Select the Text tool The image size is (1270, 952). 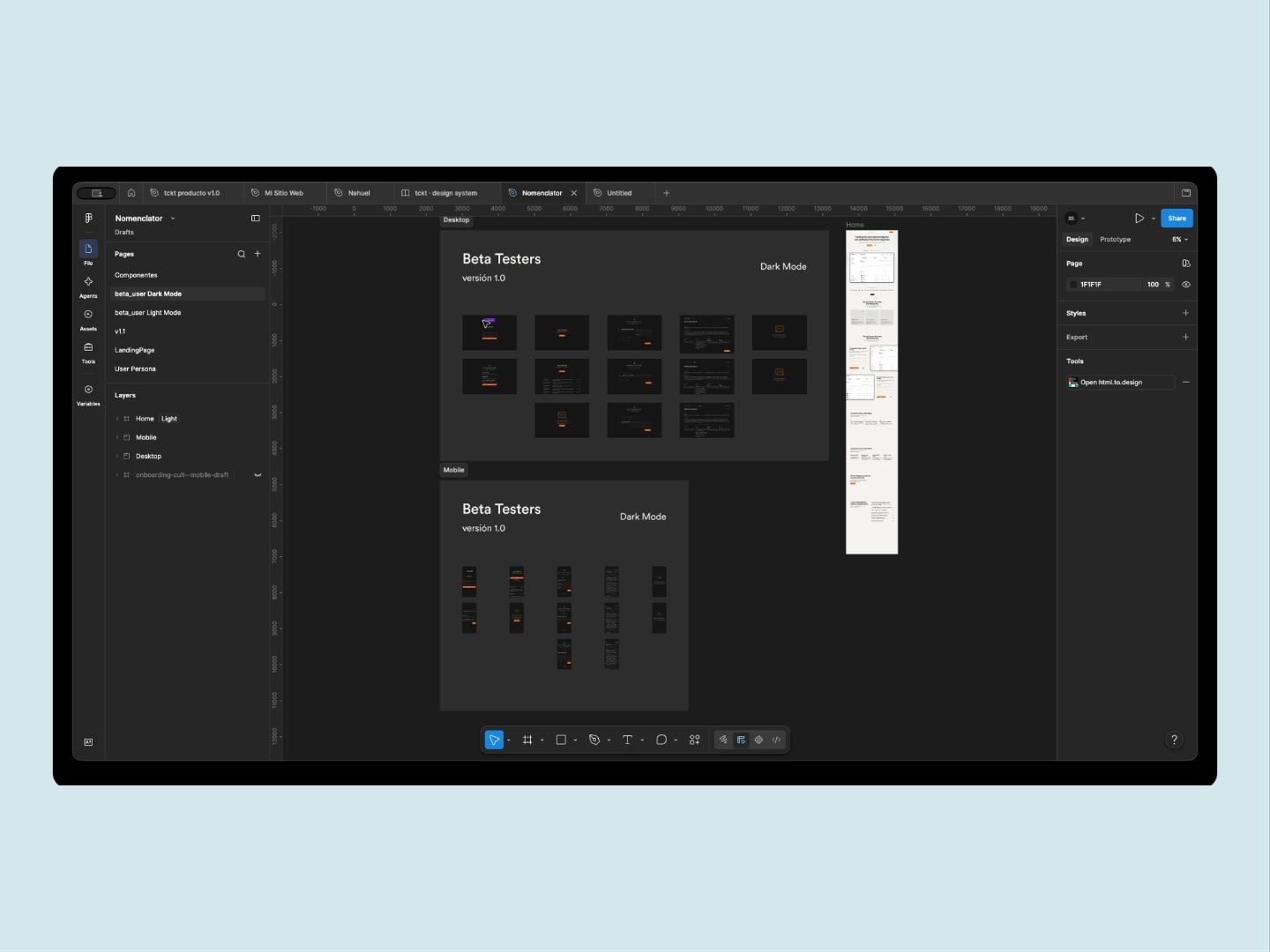tap(627, 740)
